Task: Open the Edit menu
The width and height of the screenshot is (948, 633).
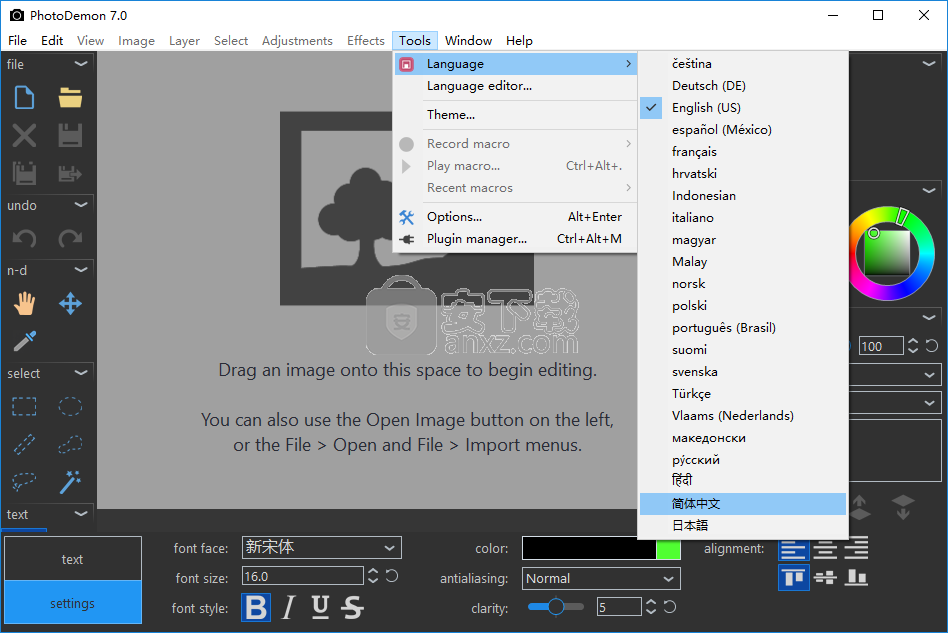Action: (x=52, y=41)
